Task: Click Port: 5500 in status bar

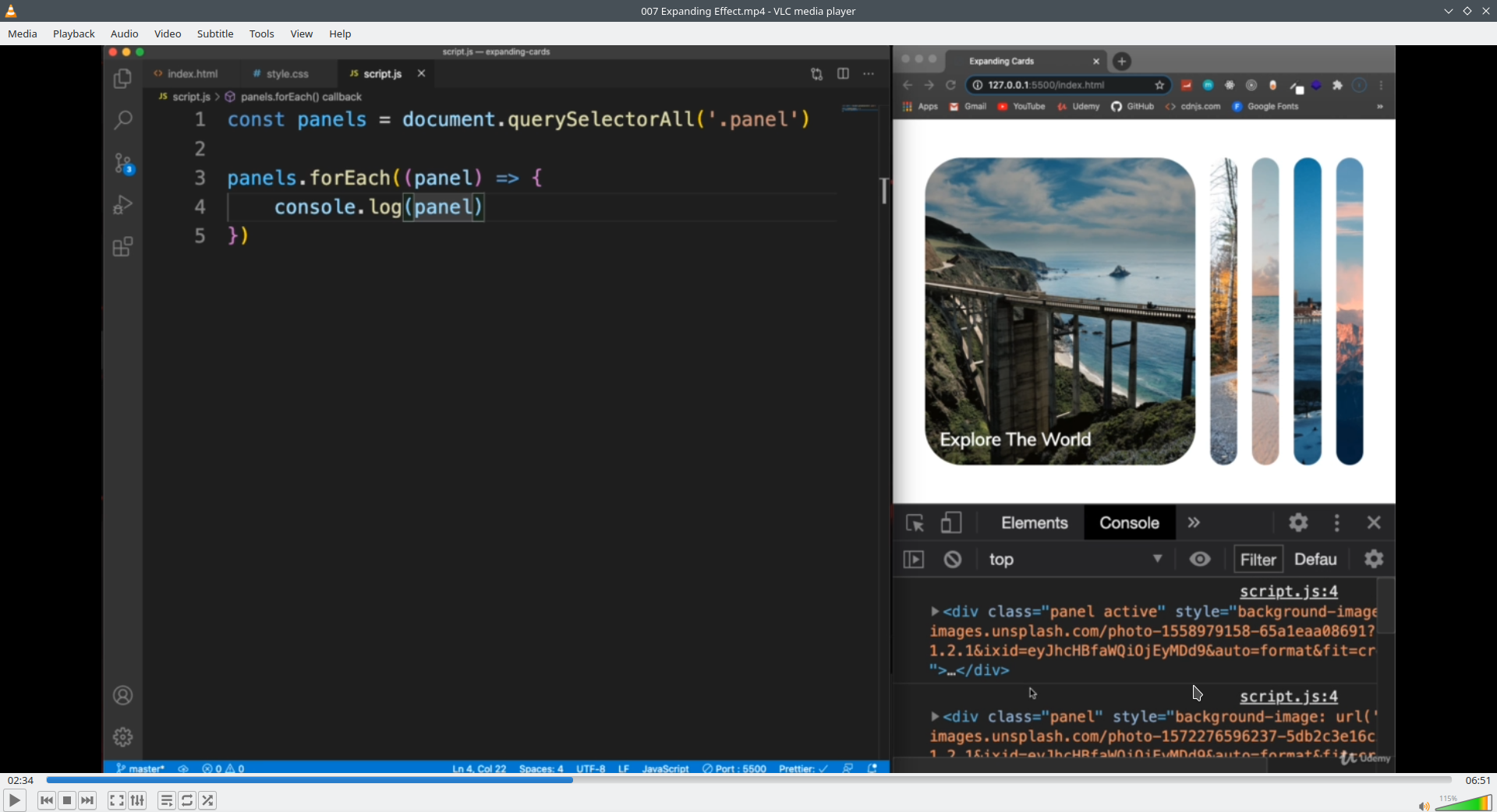Action: click(x=734, y=768)
